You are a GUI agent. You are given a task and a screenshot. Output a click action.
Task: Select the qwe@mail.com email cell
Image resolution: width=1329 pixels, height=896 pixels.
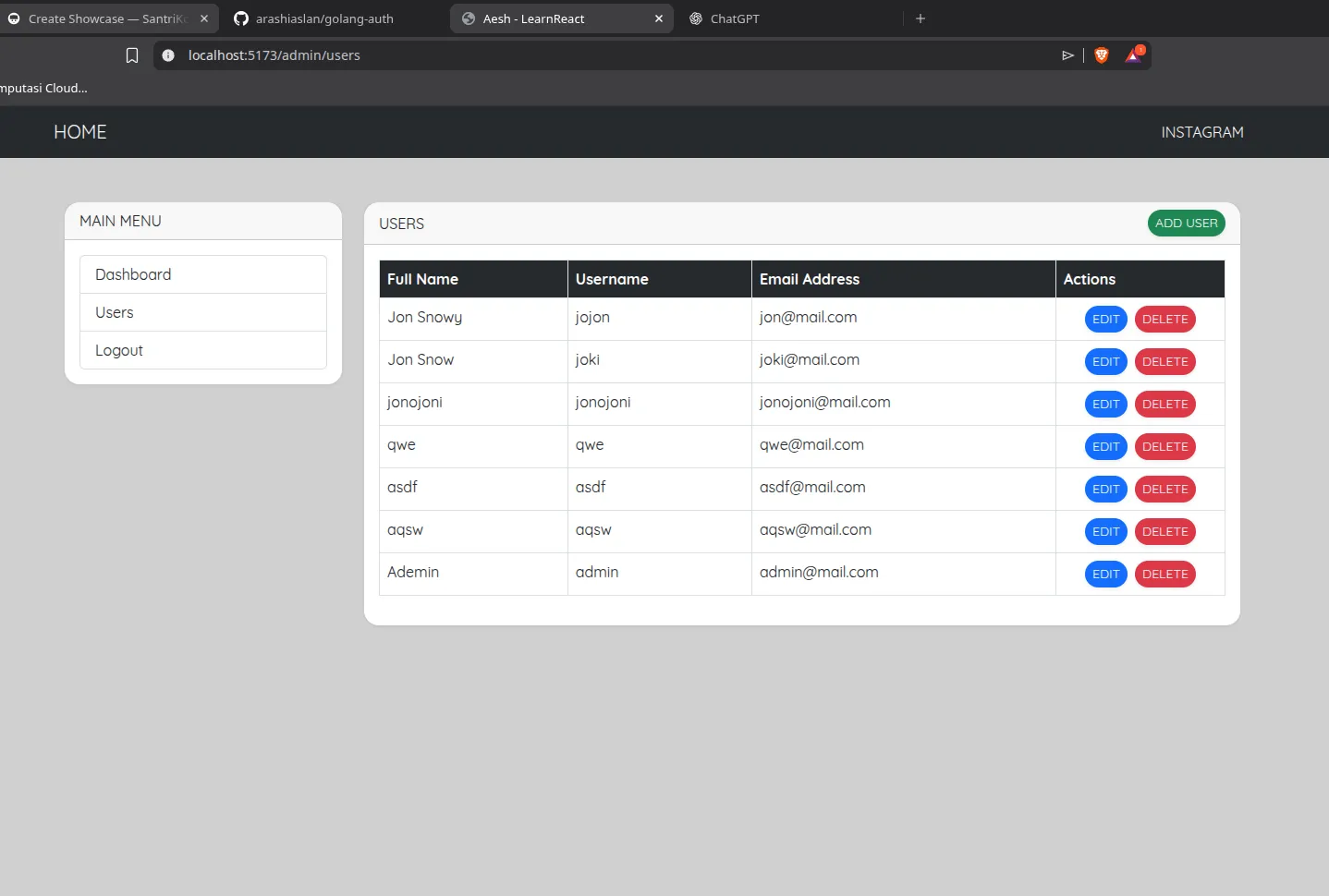coord(904,446)
